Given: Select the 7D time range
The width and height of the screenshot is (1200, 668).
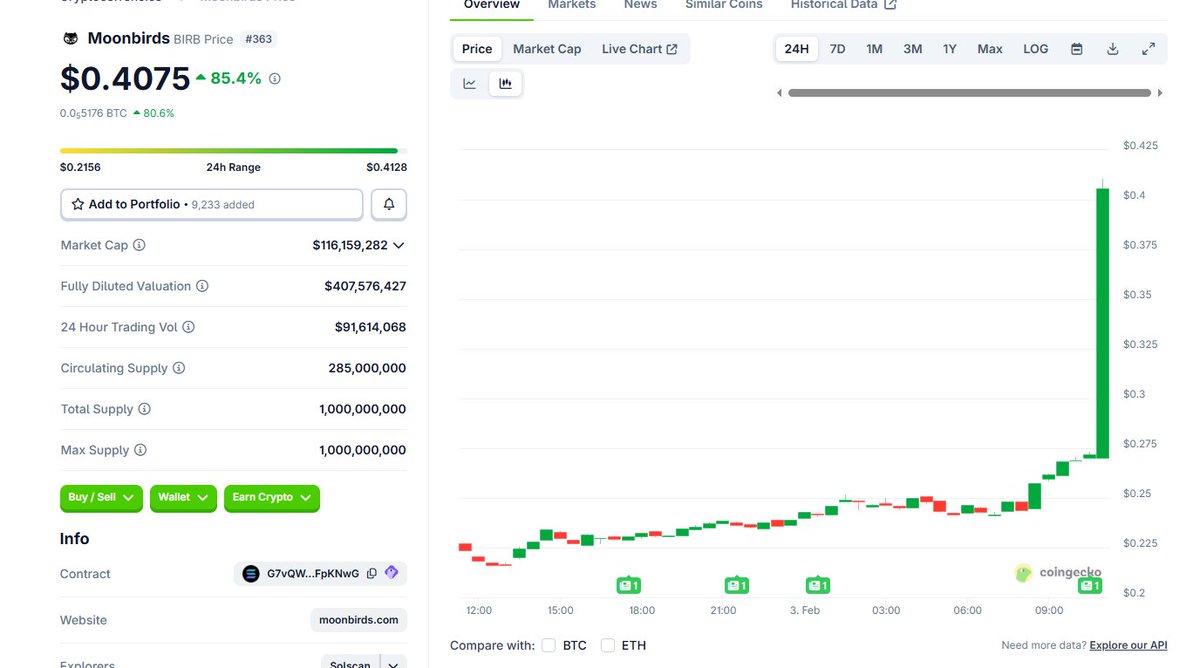Looking at the screenshot, I should pos(838,49).
